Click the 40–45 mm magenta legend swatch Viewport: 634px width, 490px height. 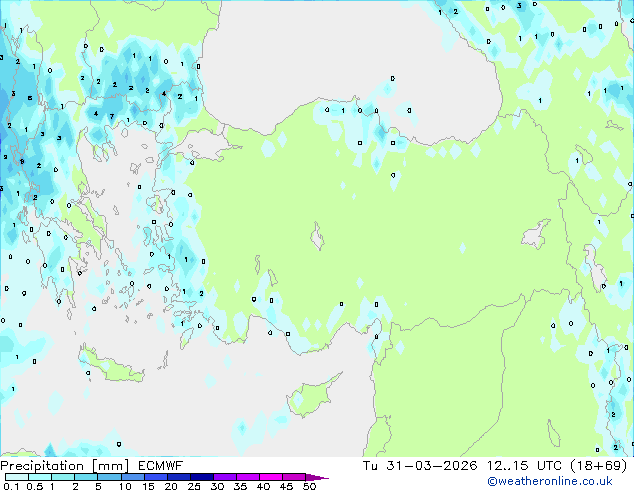pyautogui.click(x=271, y=477)
